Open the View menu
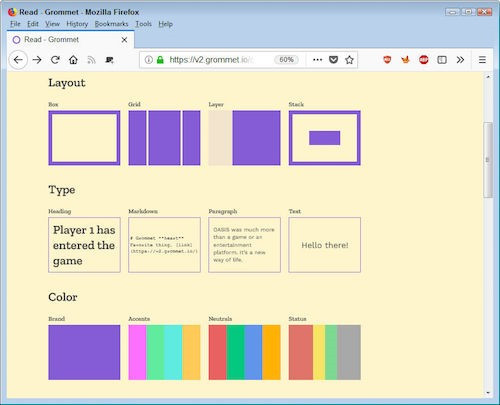The height and width of the screenshot is (405, 500). (52, 24)
